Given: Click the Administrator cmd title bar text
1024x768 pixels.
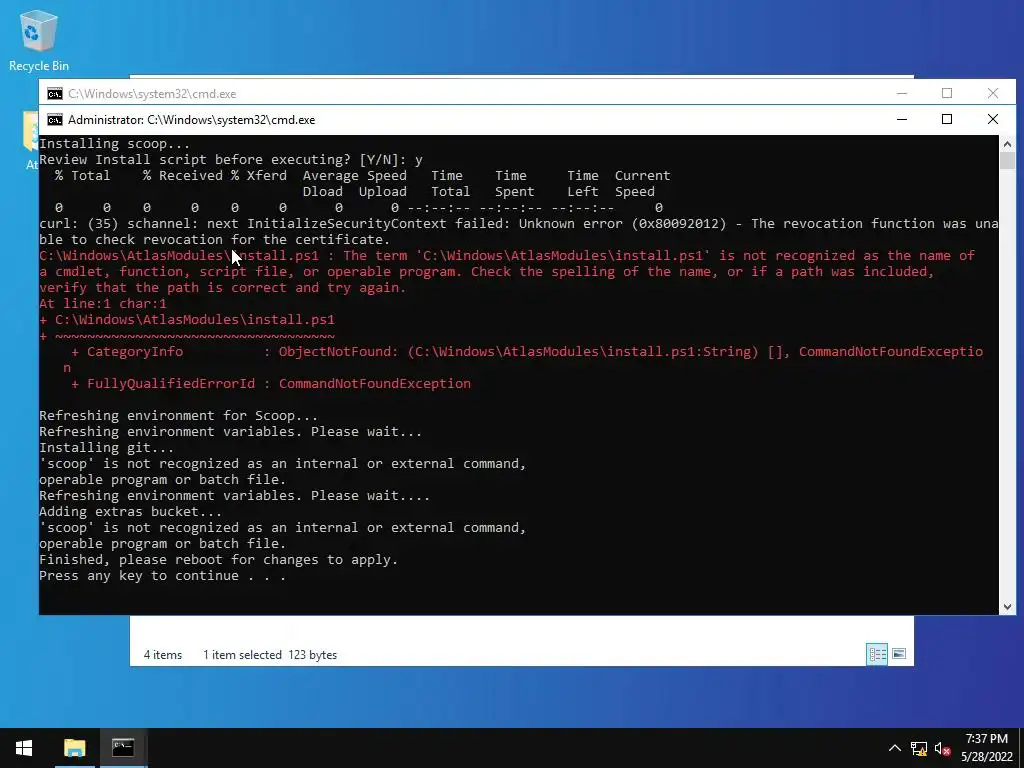Looking at the screenshot, I should [x=191, y=120].
